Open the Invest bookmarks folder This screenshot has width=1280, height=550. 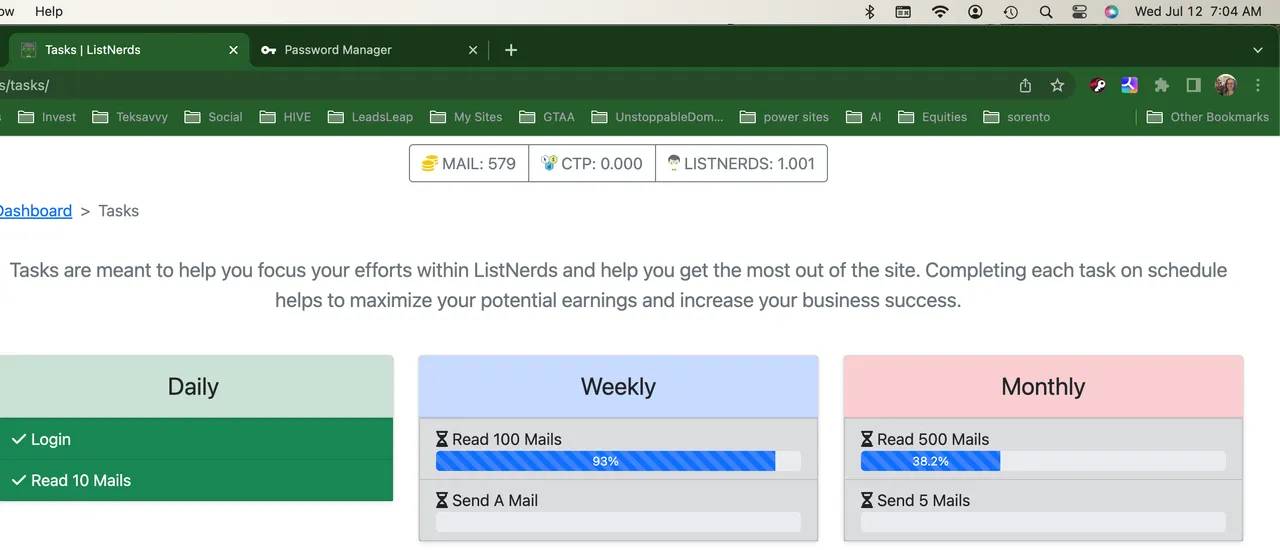(47, 117)
